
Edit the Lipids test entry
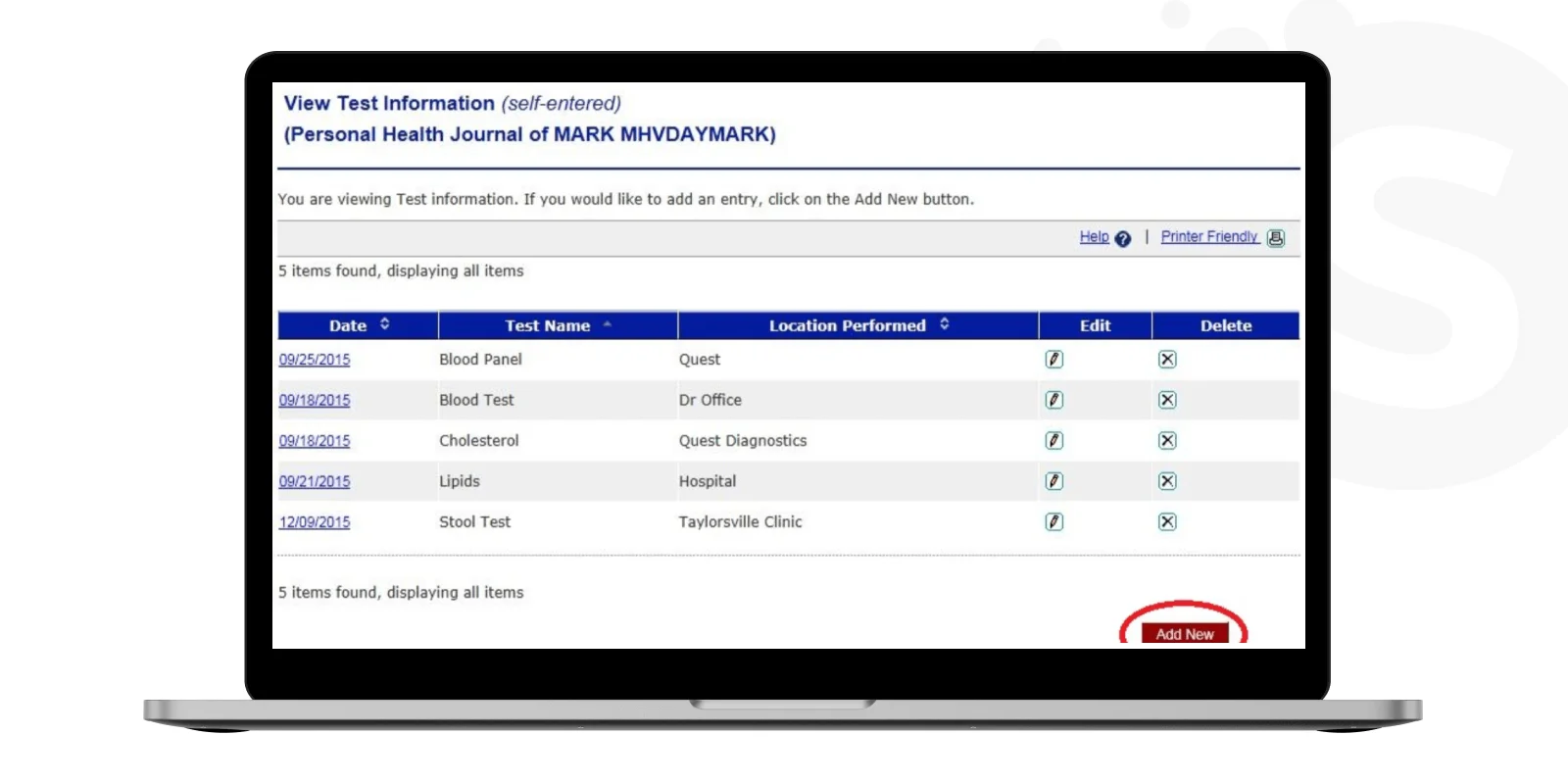click(x=1053, y=481)
